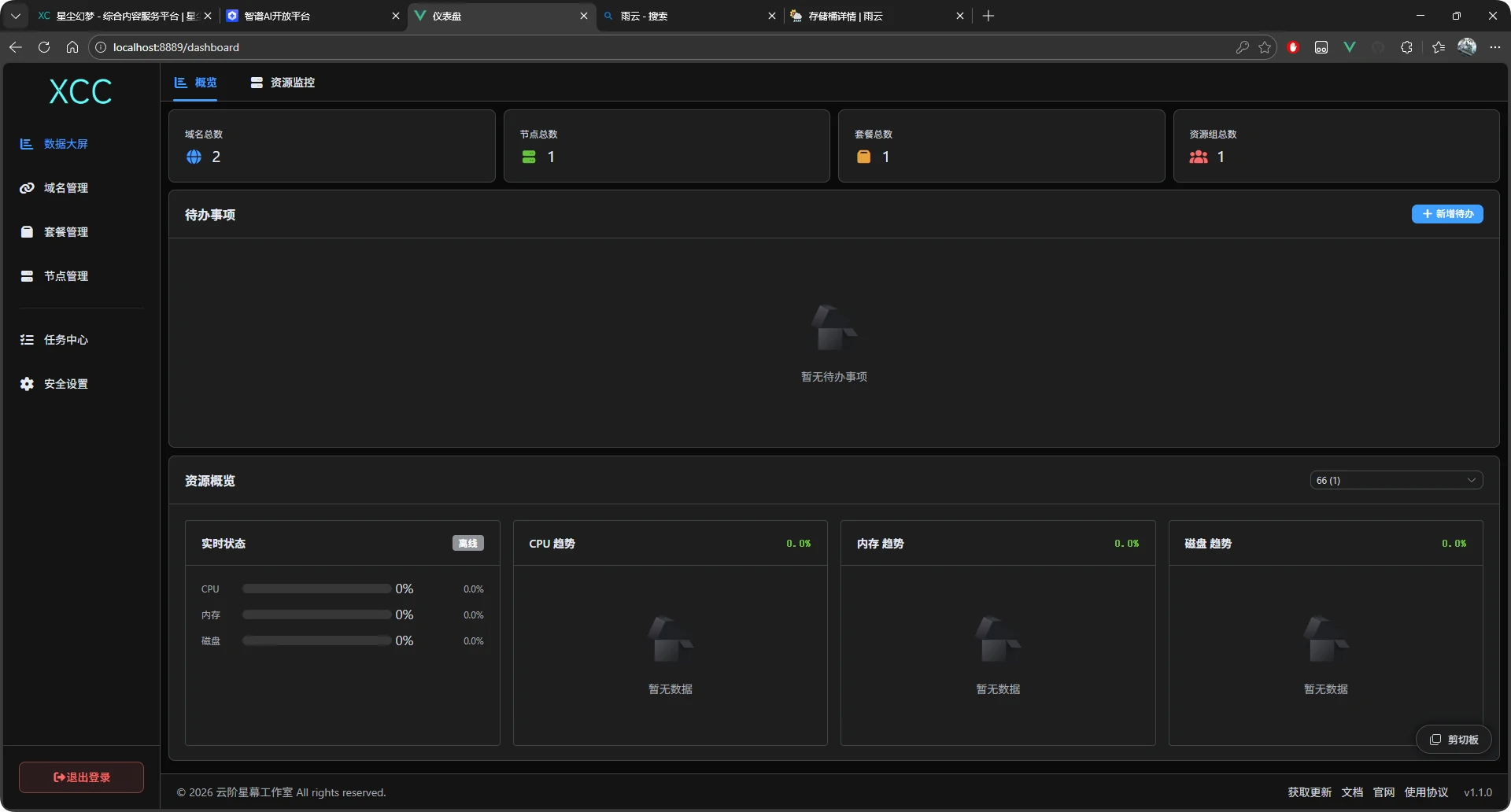This screenshot has width=1511, height=812.
Task: Click the 退出登录 button
Action: coord(81,777)
